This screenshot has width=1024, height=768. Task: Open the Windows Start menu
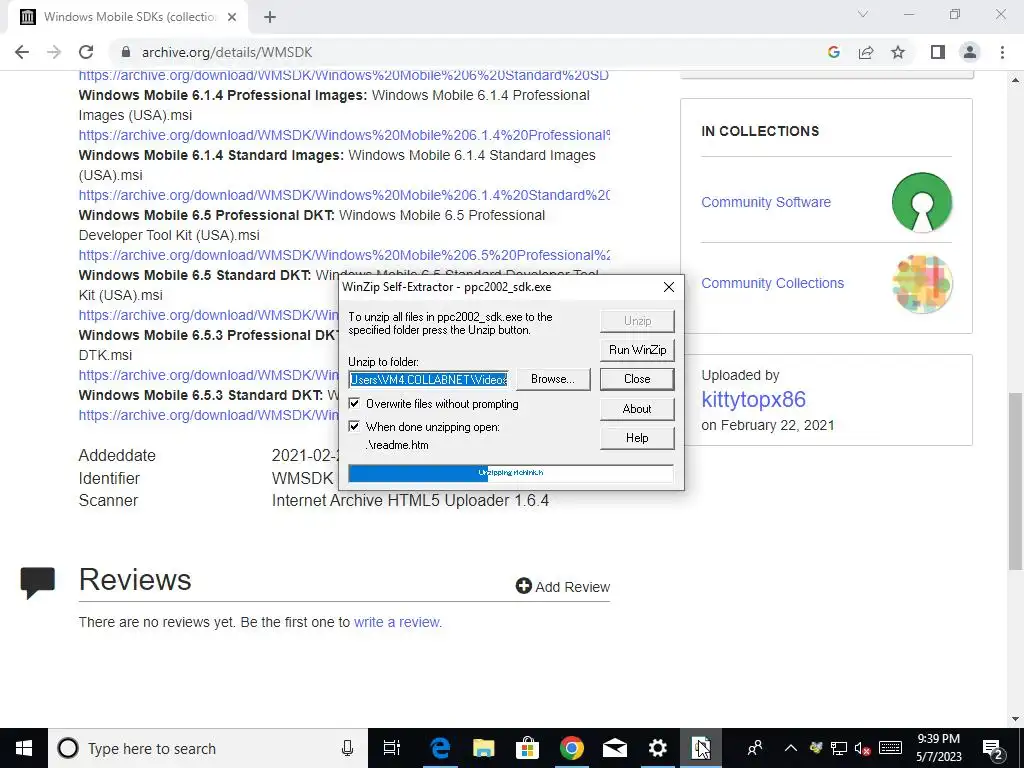coord(24,748)
